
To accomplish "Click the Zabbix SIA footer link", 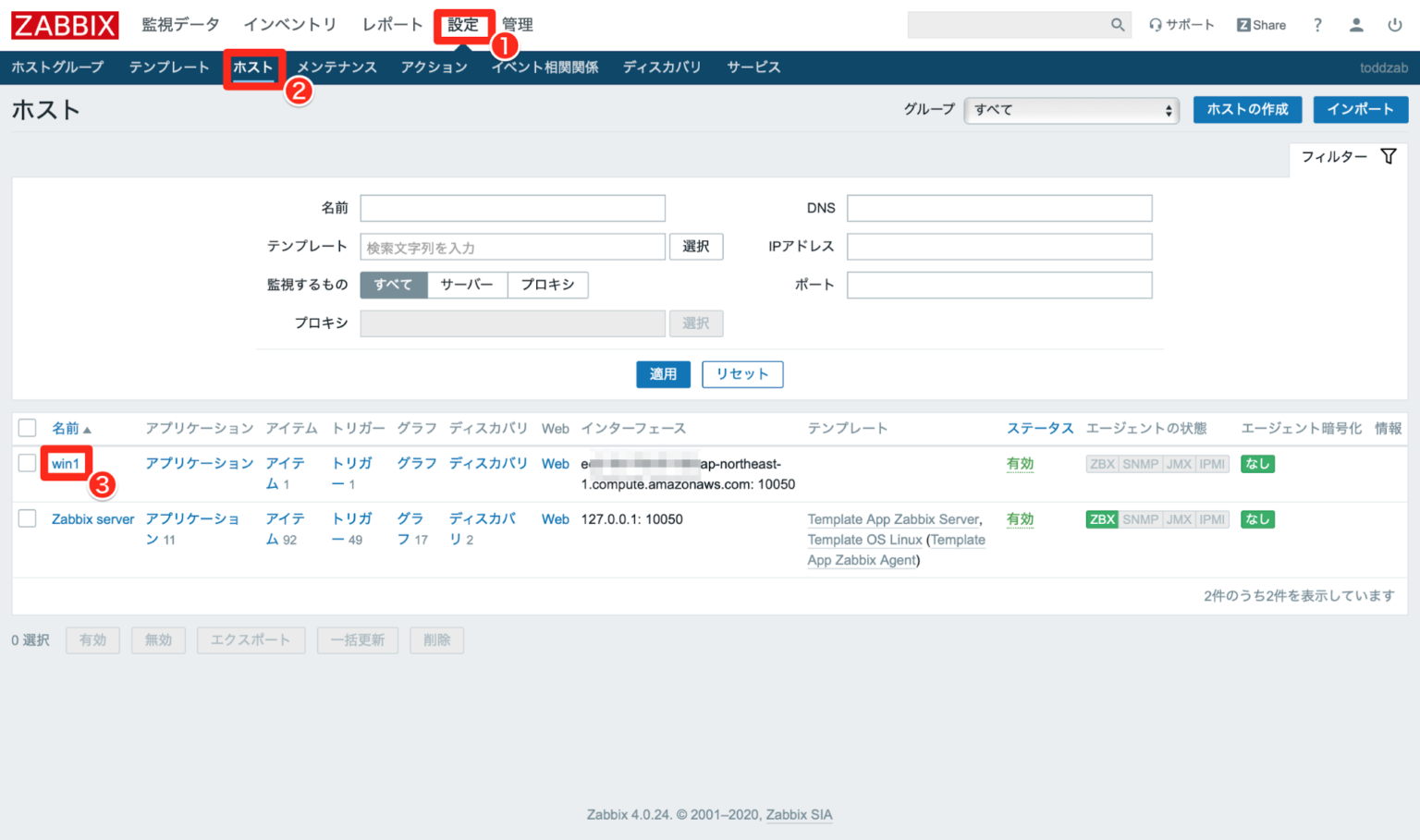I will point(799,815).
